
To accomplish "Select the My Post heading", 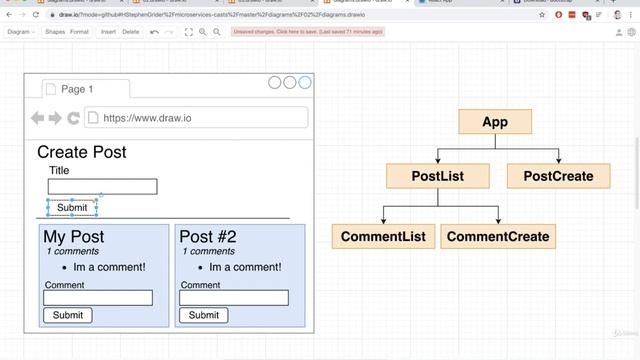I will point(74,237).
